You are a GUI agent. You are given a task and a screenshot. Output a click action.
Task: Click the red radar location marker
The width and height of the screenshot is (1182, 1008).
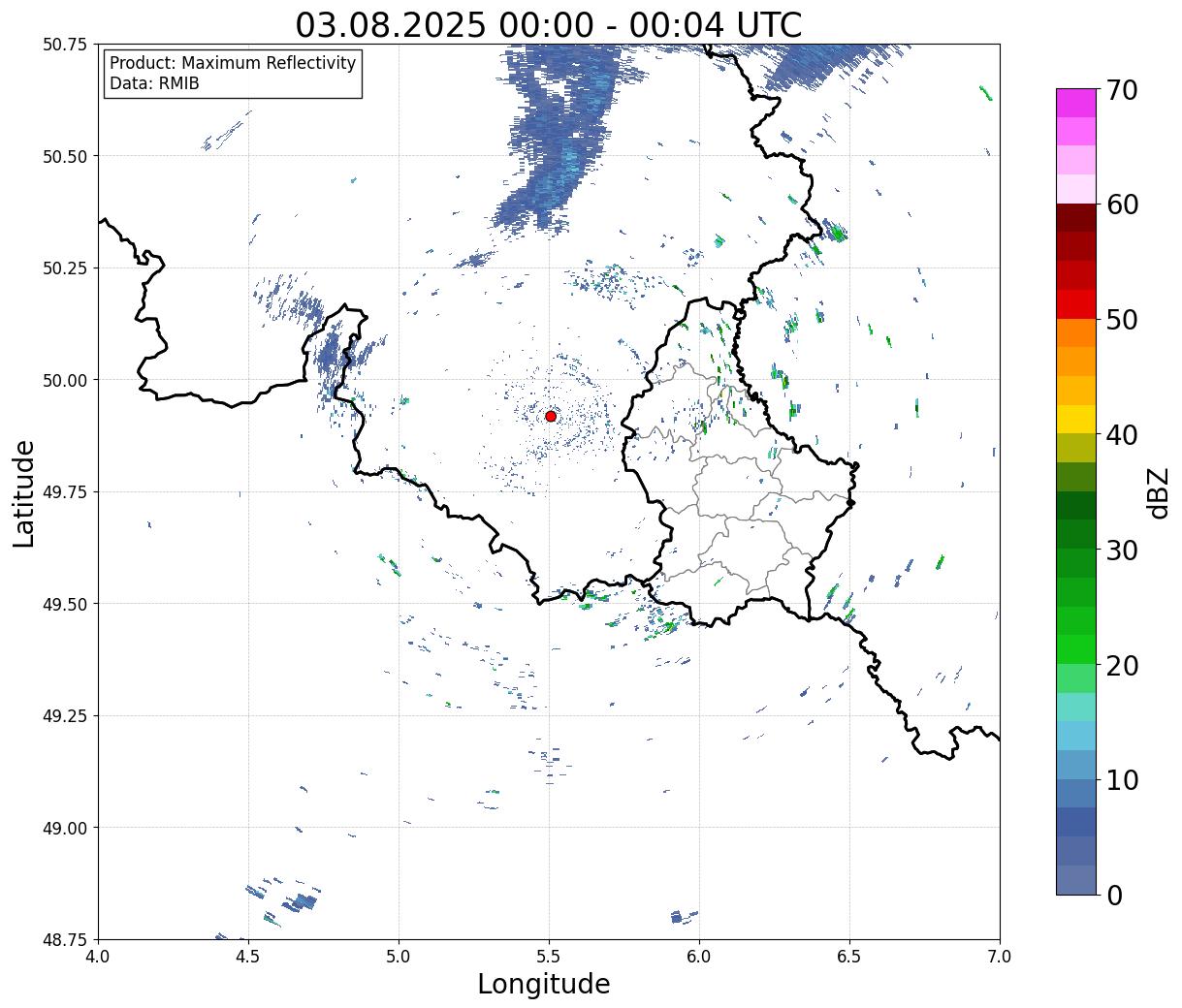[x=551, y=416]
